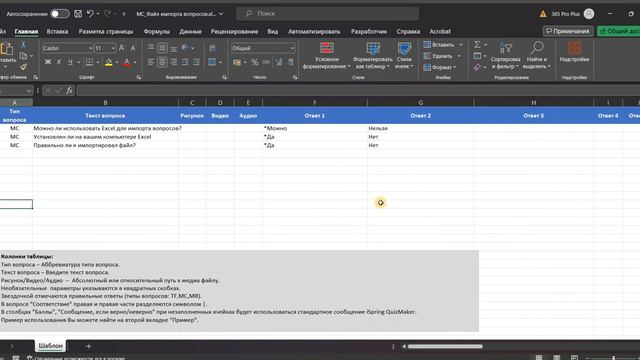Open the file name dropdown in title bar
This screenshot has width=640, height=360.
pyautogui.click(x=221, y=14)
